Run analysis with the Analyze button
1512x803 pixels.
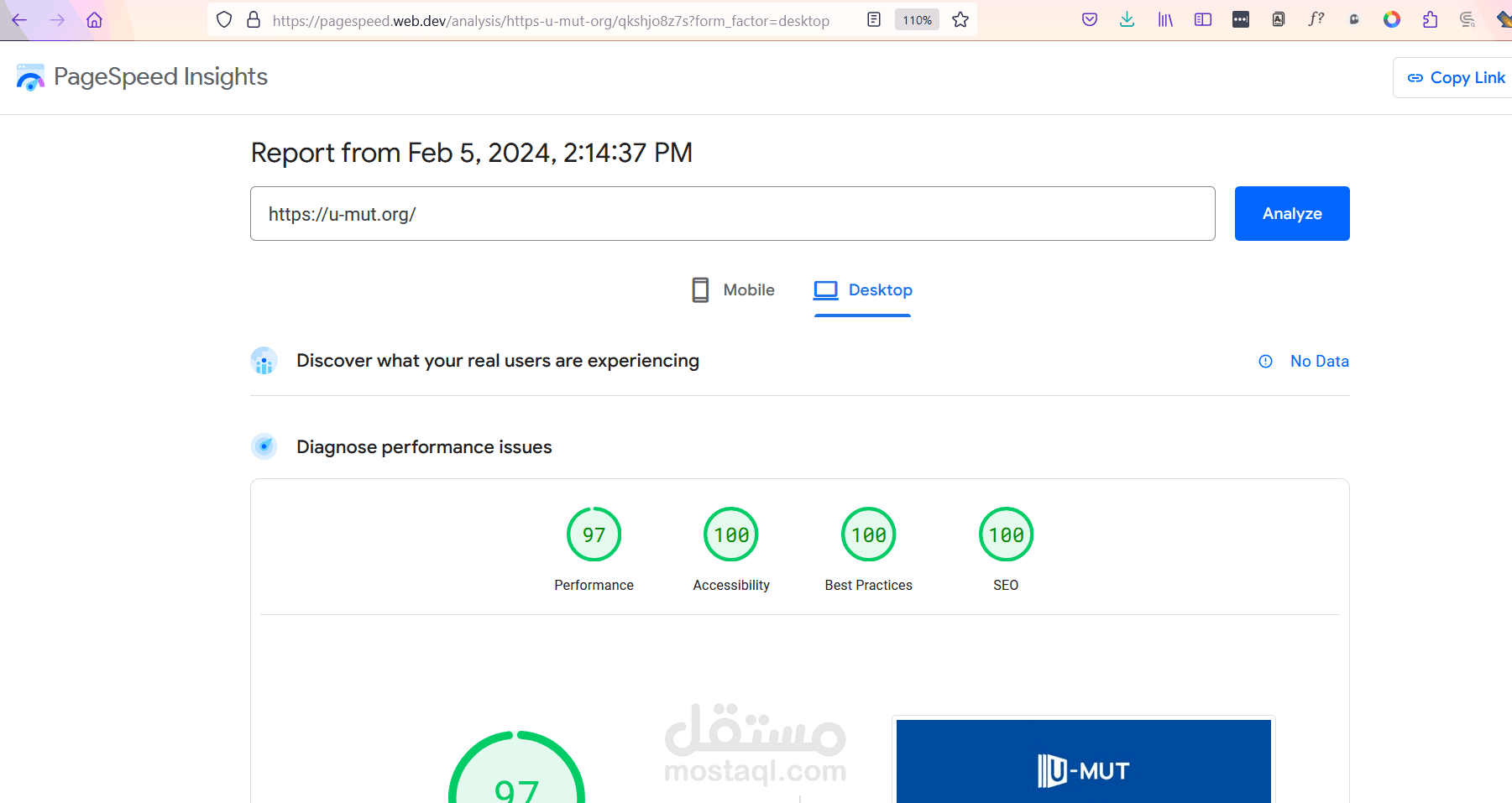[1292, 214]
